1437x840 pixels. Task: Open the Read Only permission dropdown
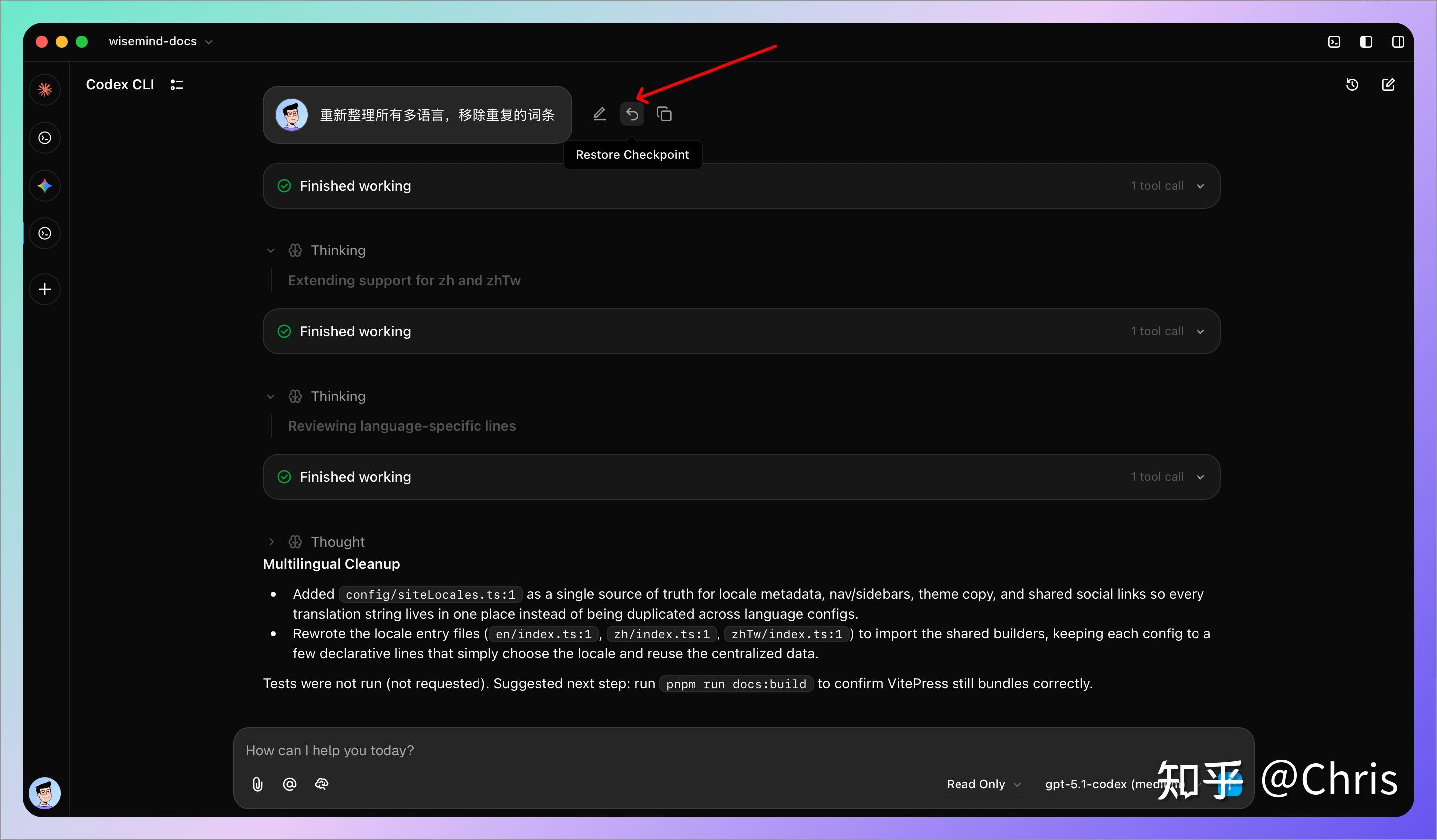click(x=983, y=784)
